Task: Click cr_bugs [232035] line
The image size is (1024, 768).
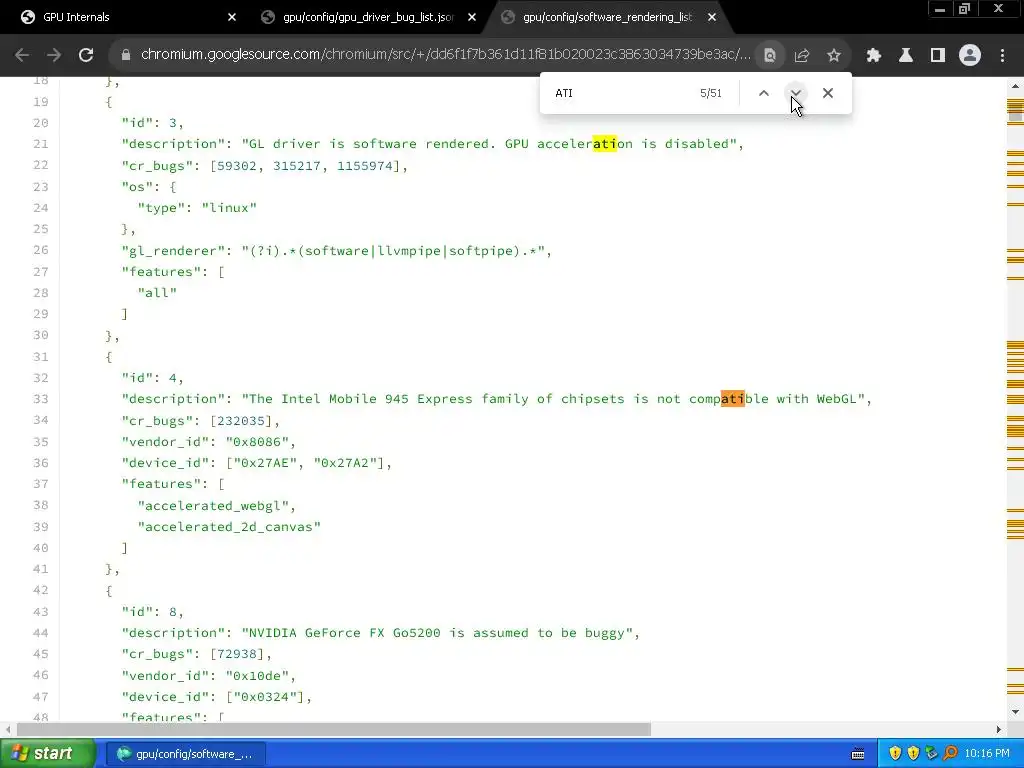Action: (x=200, y=421)
